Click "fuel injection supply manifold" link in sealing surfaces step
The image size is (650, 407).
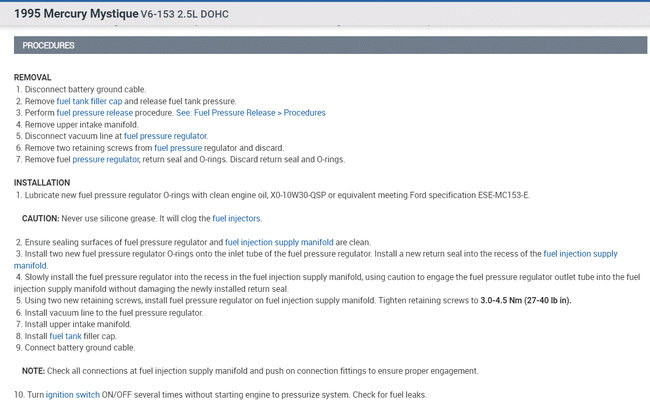pos(281,242)
